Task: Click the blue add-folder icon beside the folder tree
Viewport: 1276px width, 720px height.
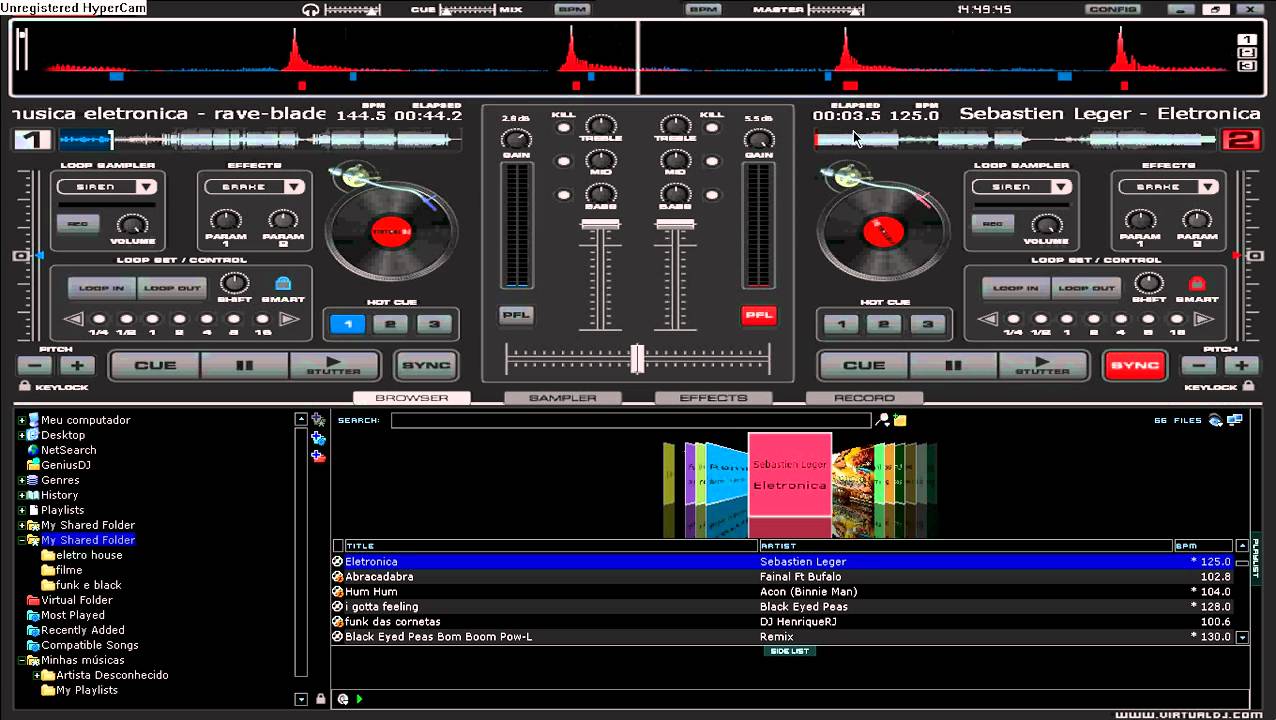Action: 318,438
